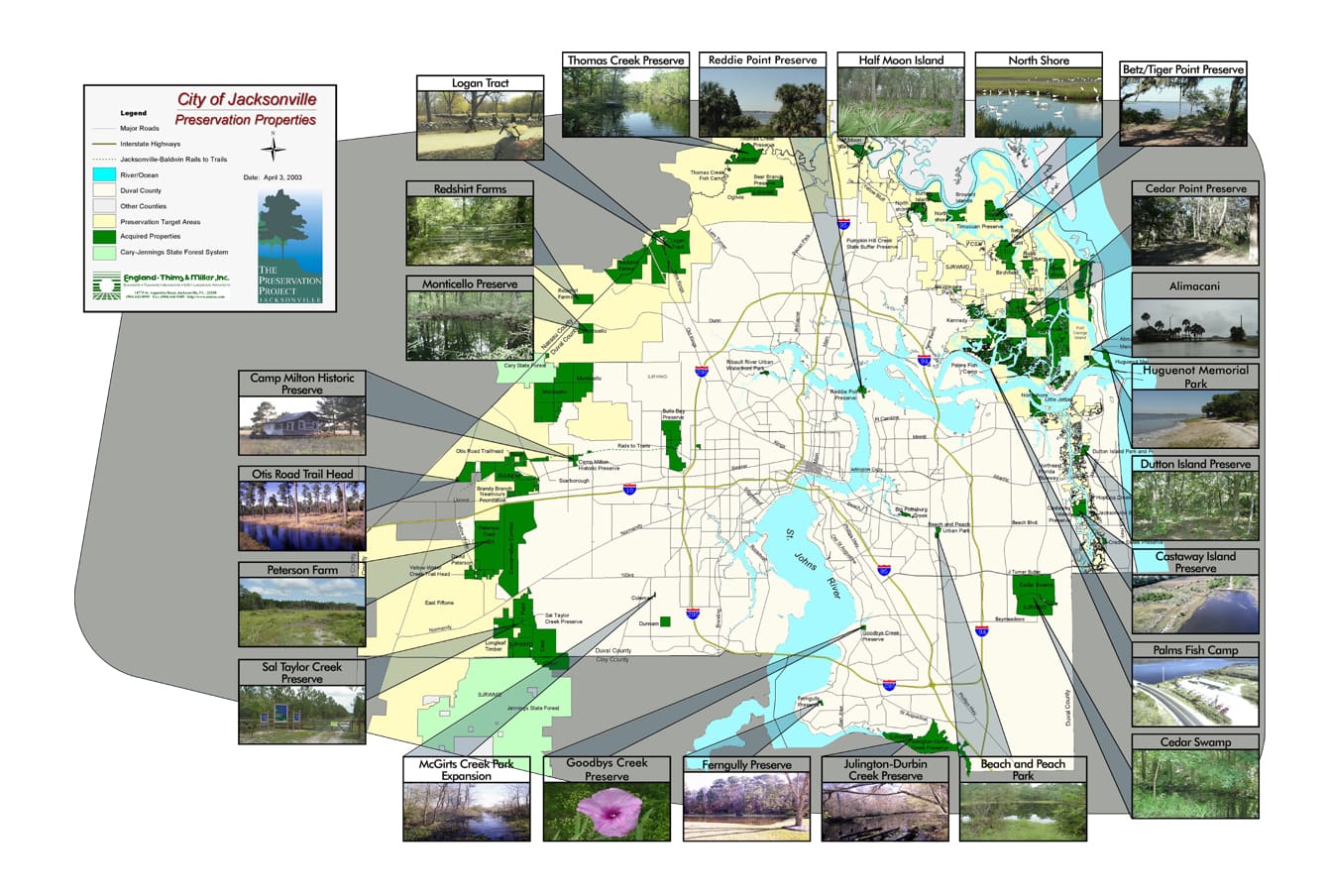Open the Half Moon Island photo thumbnail
1328x896 pixels.
tap(902, 102)
